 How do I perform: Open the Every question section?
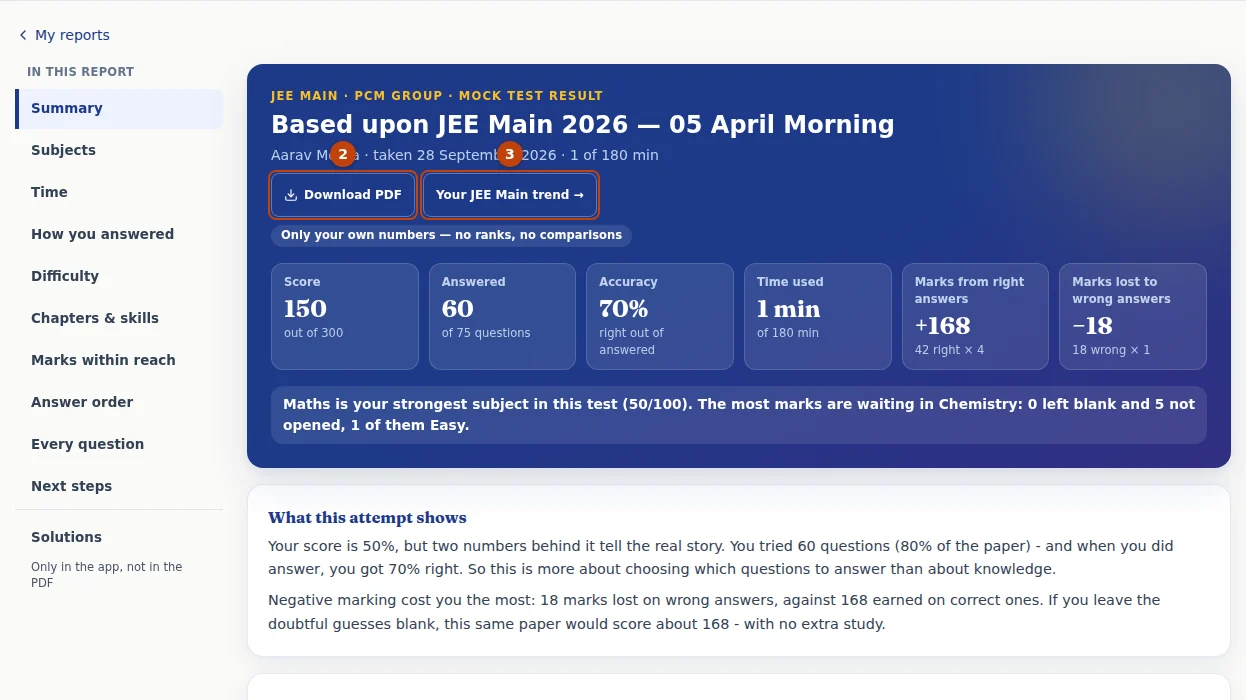pos(119,444)
